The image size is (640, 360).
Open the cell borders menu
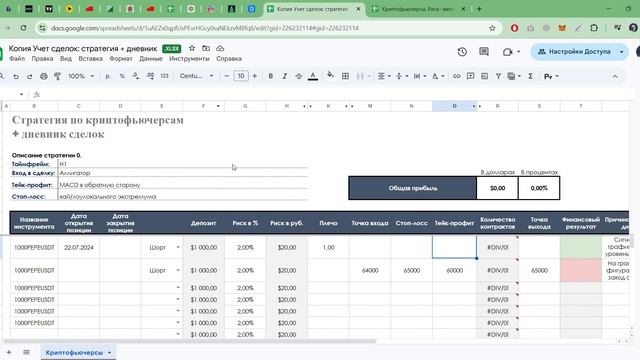(345, 76)
